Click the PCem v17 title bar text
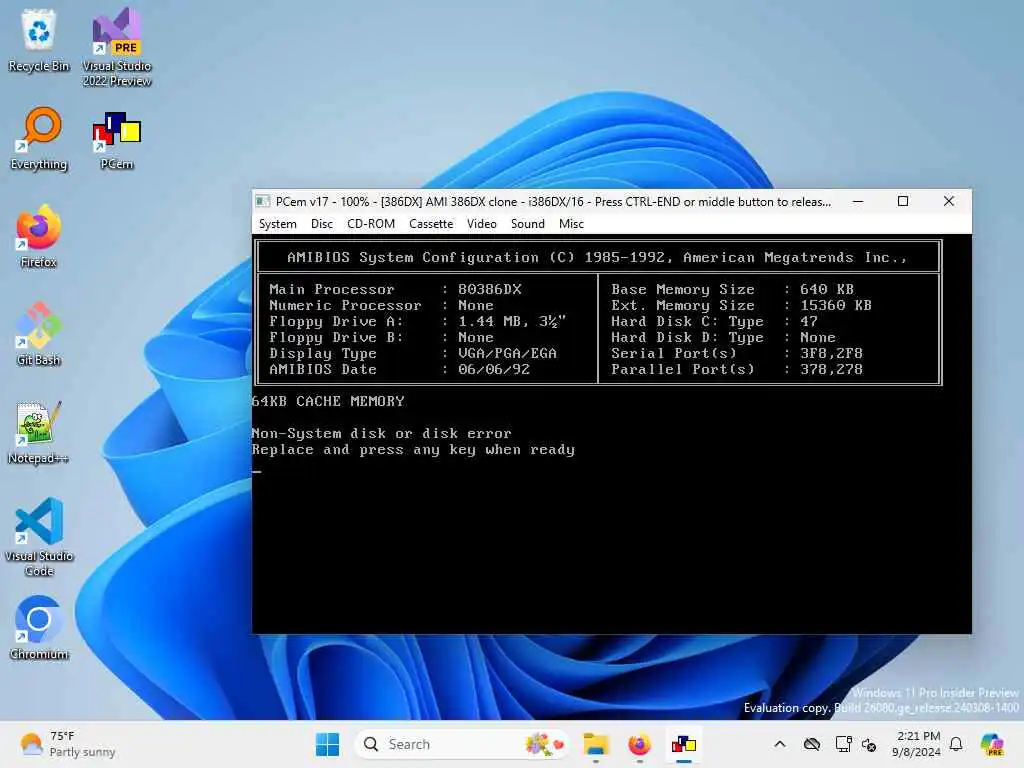Viewport: 1024px width, 768px height. 553,202
